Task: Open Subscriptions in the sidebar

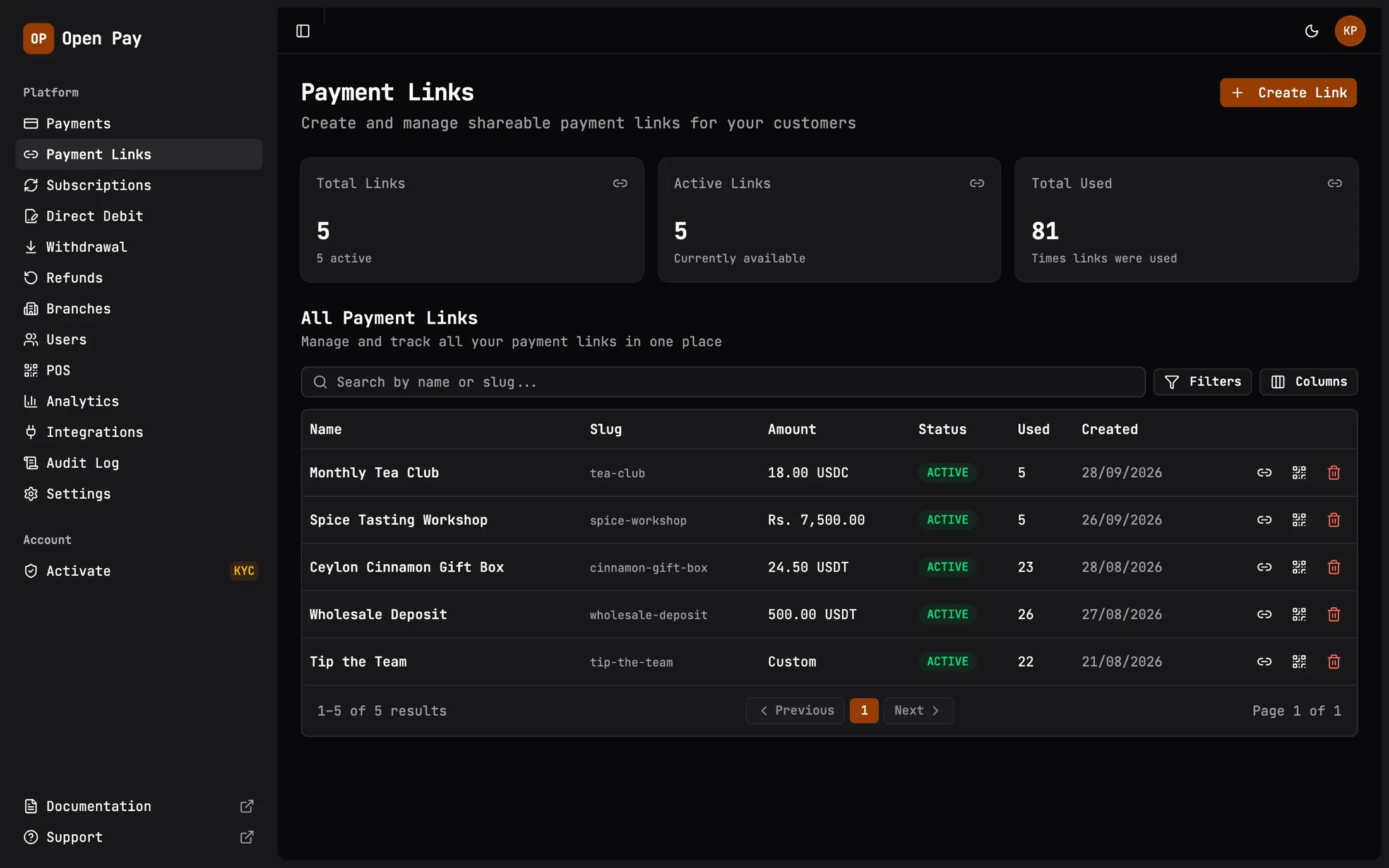Action: pyautogui.click(x=139, y=185)
